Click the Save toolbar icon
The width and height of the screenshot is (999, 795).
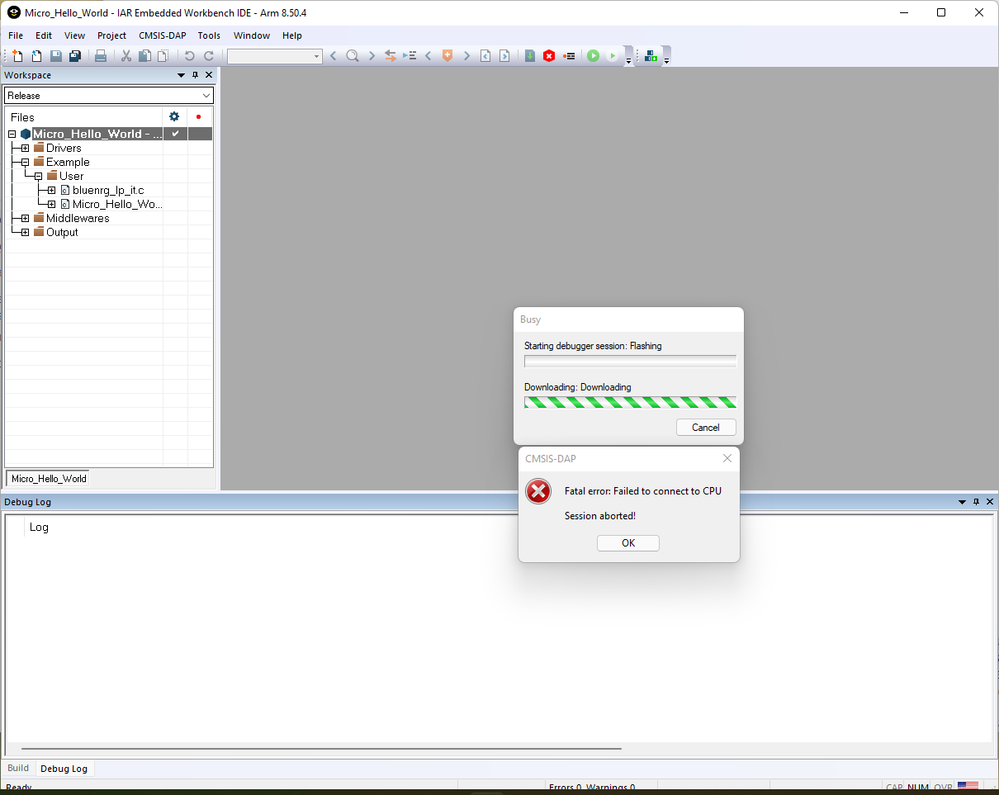pos(56,56)
